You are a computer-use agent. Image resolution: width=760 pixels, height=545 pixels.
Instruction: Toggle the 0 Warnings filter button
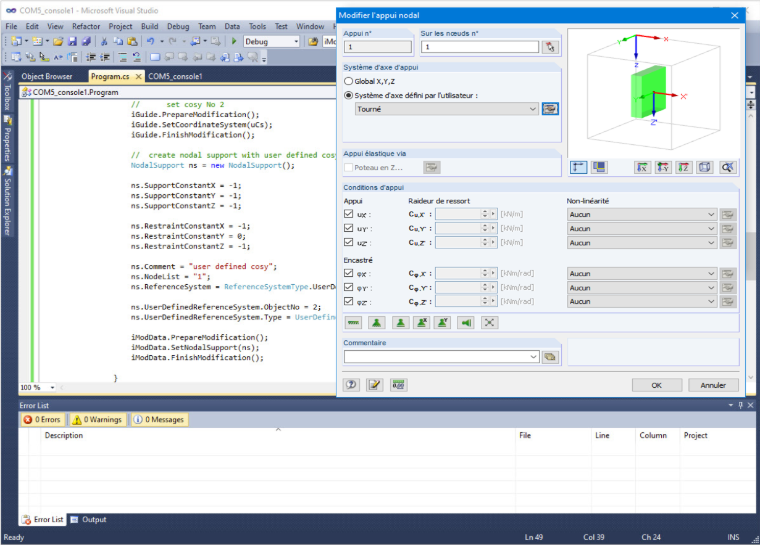(97, 419)
